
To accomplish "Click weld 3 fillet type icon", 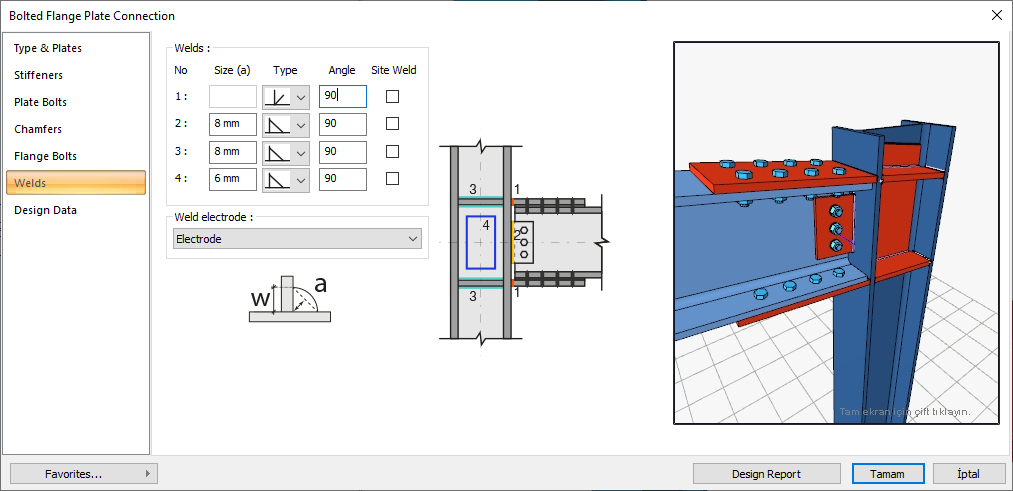I will [276, 152].
